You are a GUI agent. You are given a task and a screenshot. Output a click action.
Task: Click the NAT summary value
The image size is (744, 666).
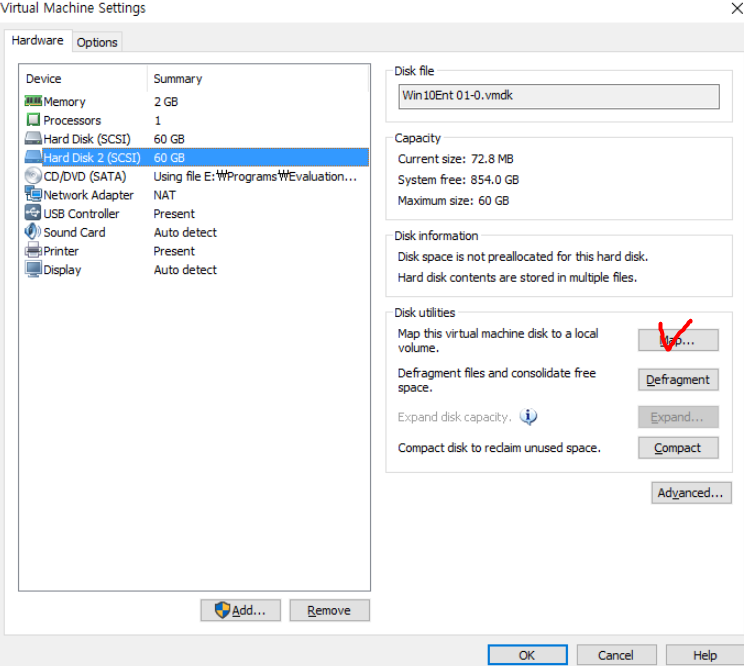point(164,195)
